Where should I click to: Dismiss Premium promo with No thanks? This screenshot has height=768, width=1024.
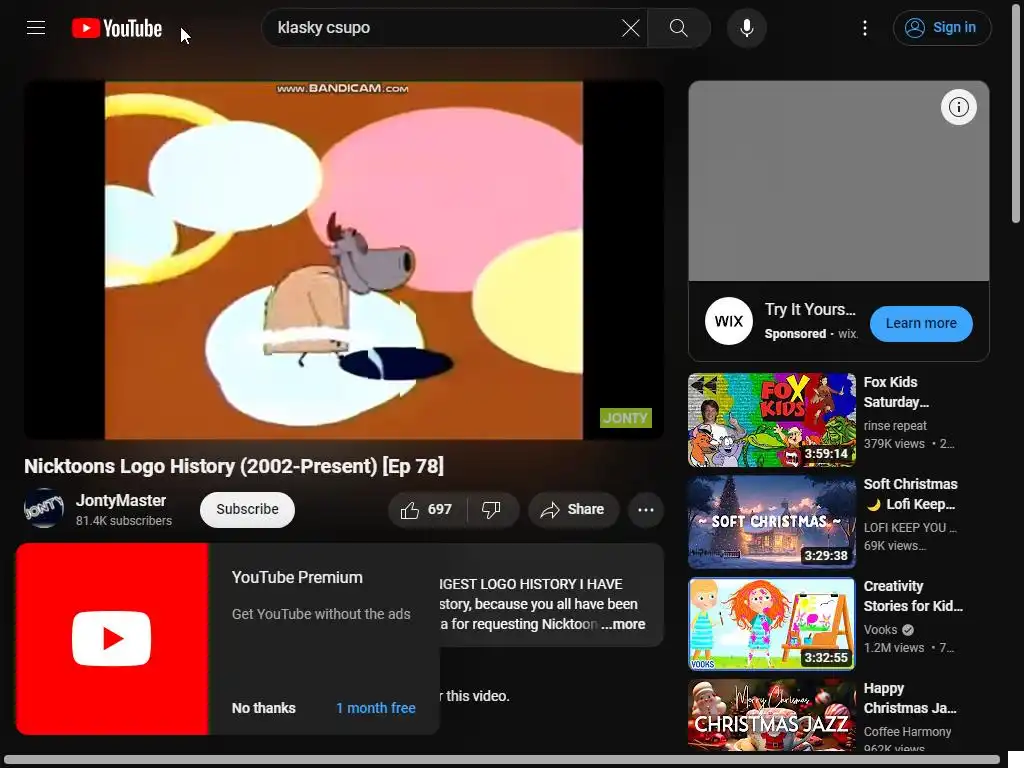[263, 708]
